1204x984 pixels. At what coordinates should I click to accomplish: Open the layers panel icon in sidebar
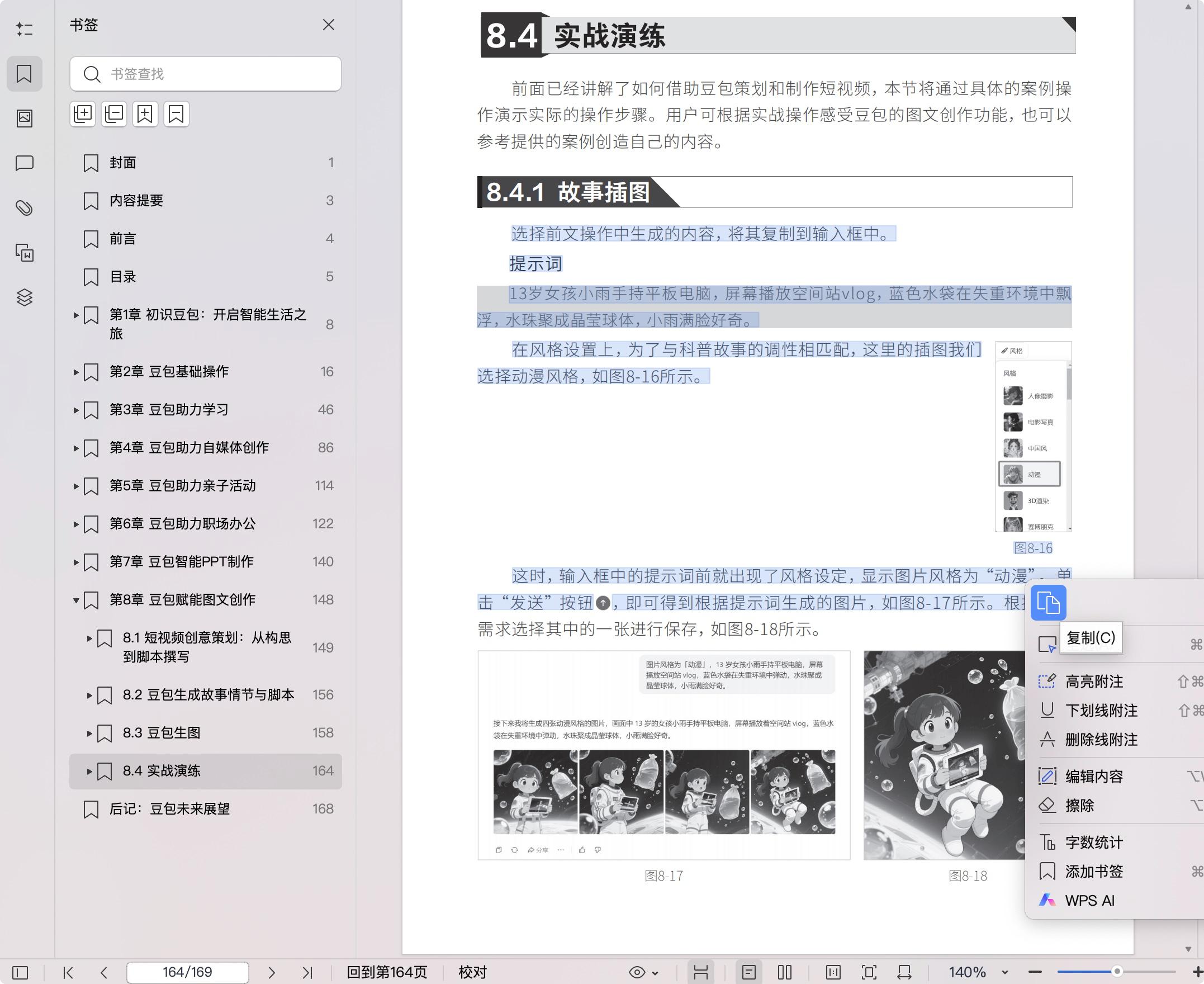[x=24, y=297]
